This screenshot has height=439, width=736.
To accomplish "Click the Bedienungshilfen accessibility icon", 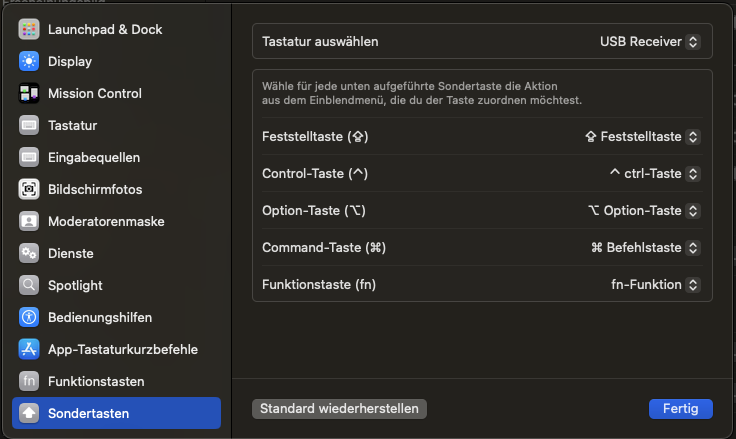I will [x=29, y=317].
